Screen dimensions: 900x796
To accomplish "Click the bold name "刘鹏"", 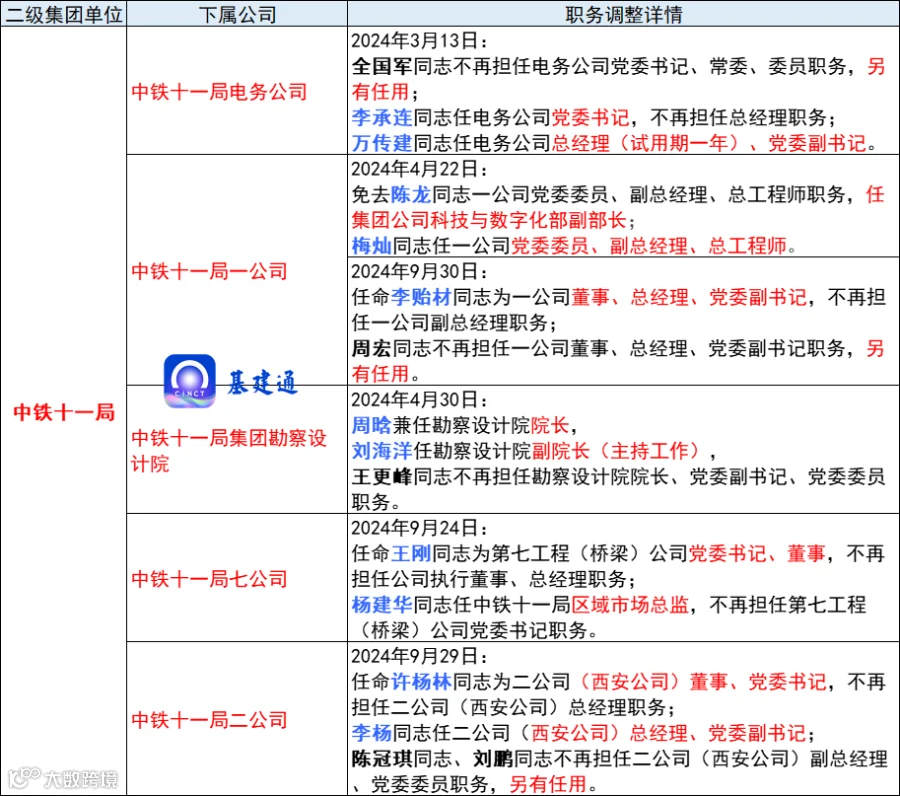I will pyautogui.click(x=492, y=759).
